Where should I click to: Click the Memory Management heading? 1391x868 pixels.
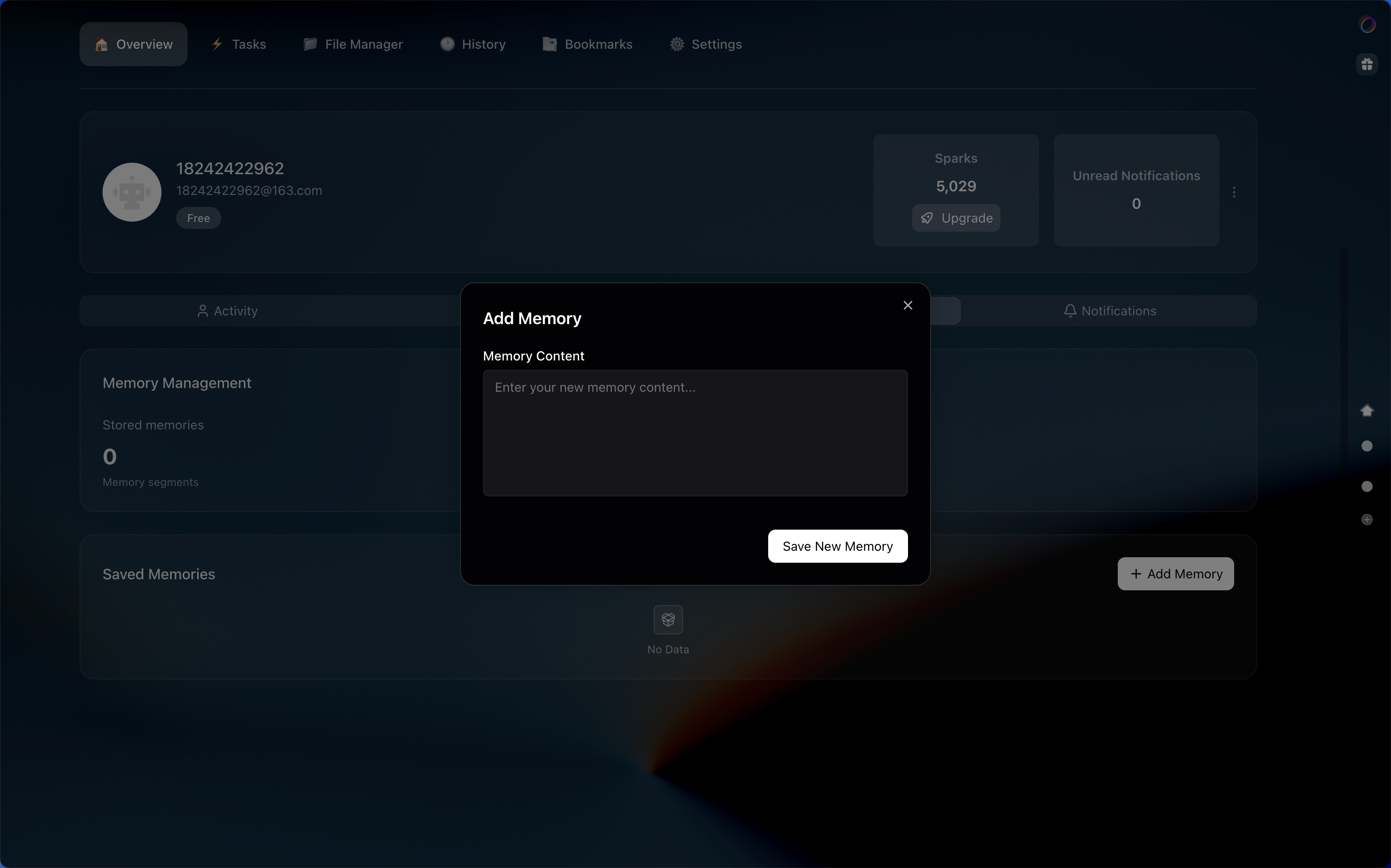(177, 383)
